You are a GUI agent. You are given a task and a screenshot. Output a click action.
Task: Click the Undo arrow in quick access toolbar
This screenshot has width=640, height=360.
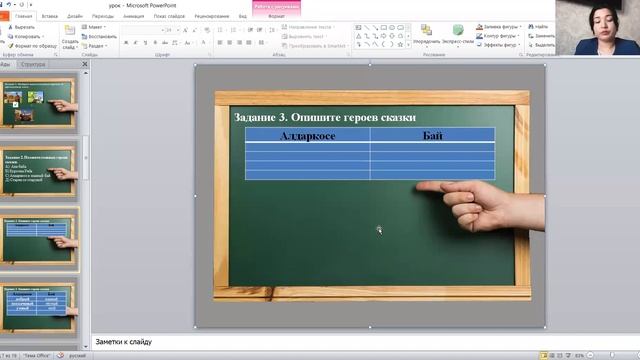point(9,5)
